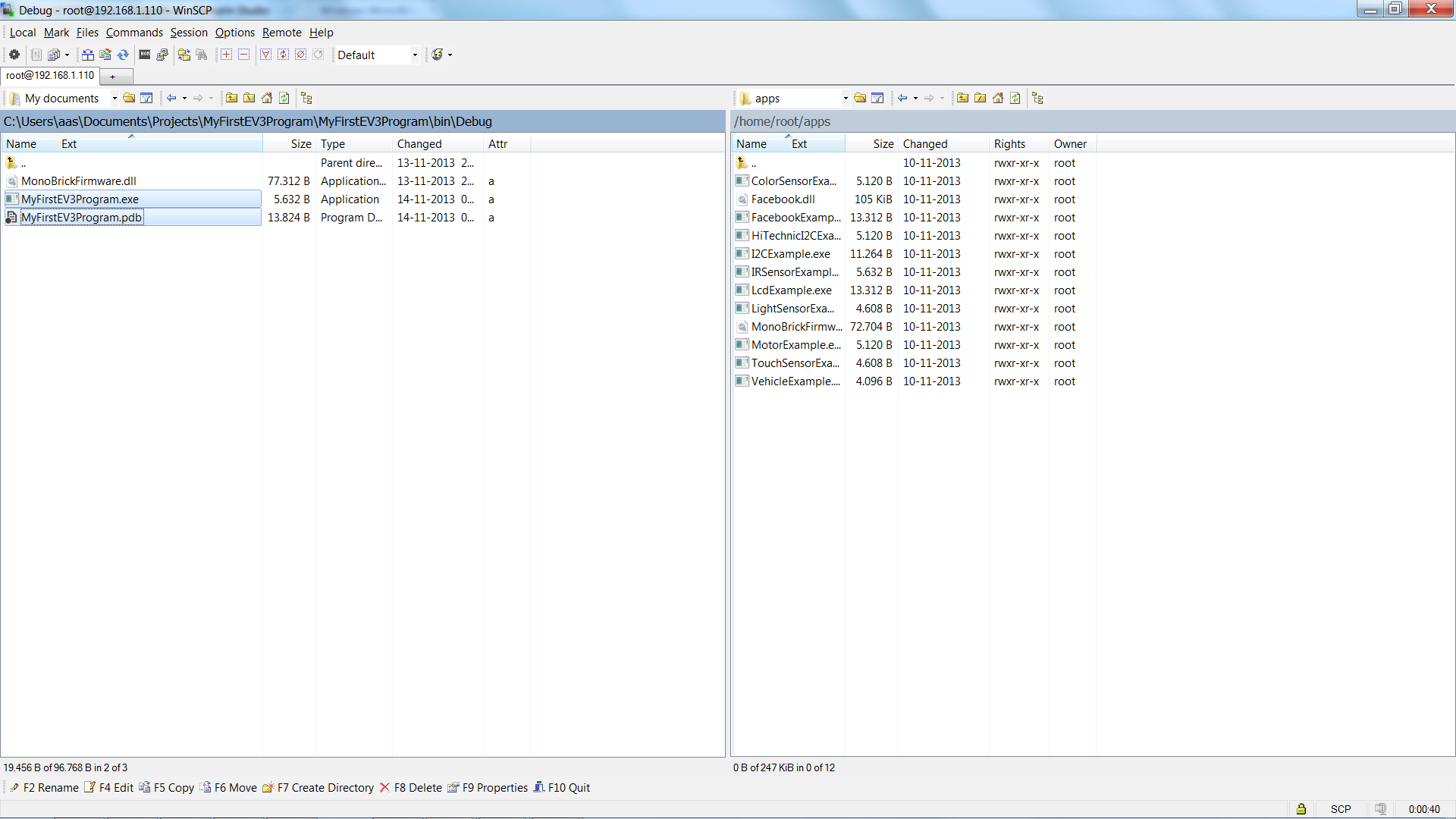Go to remote parent directory icon

click(962, 98)
